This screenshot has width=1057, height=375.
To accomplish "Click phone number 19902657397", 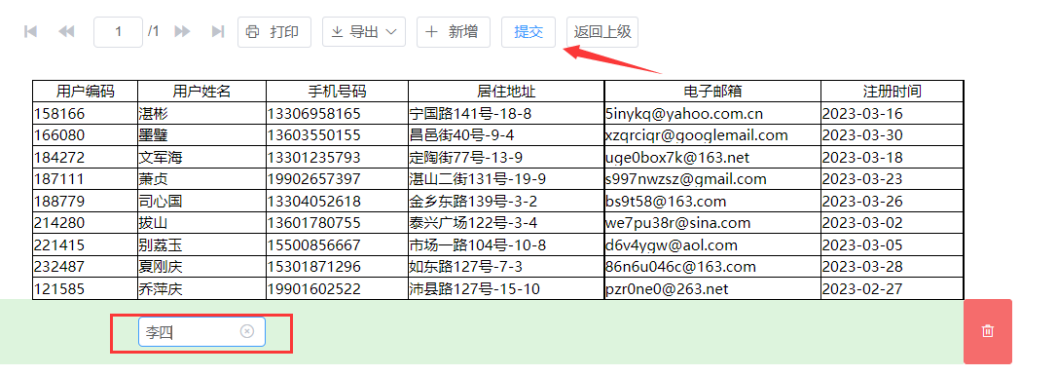I will click(337, 179).
